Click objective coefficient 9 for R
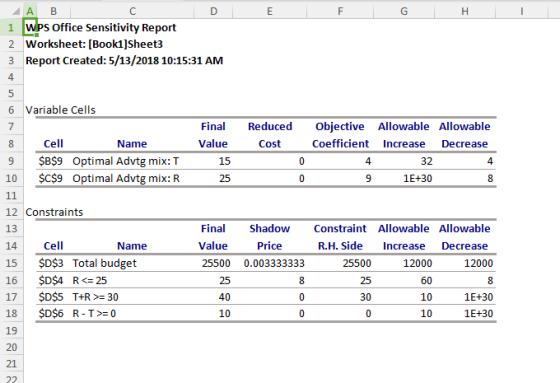The width and height of the screenshot is (560, 383). pos(368,178)
